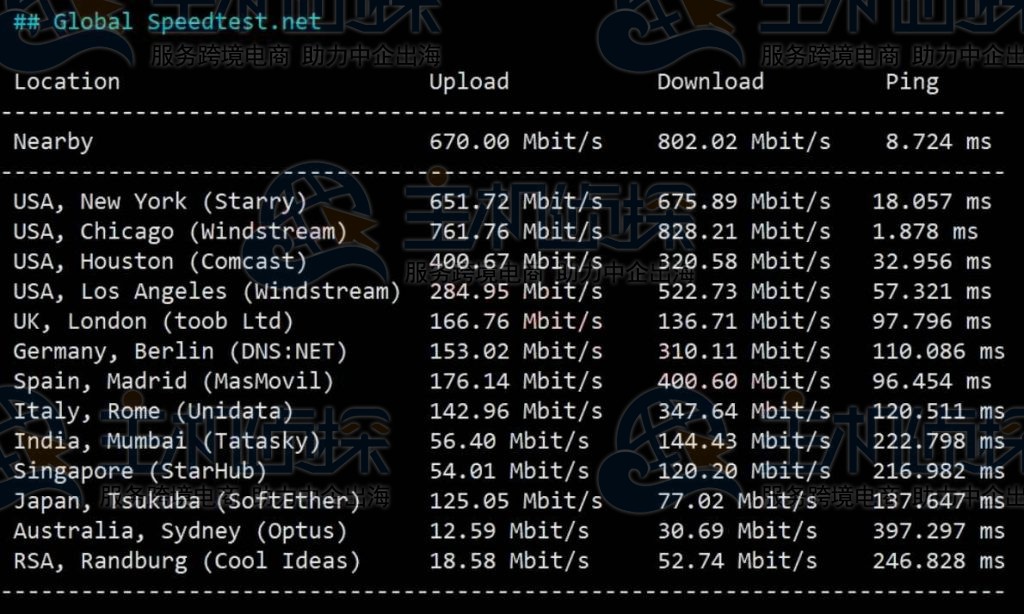
Task: Click Sydney's ping value 397.297 ms
Action: tap(938, 532)
